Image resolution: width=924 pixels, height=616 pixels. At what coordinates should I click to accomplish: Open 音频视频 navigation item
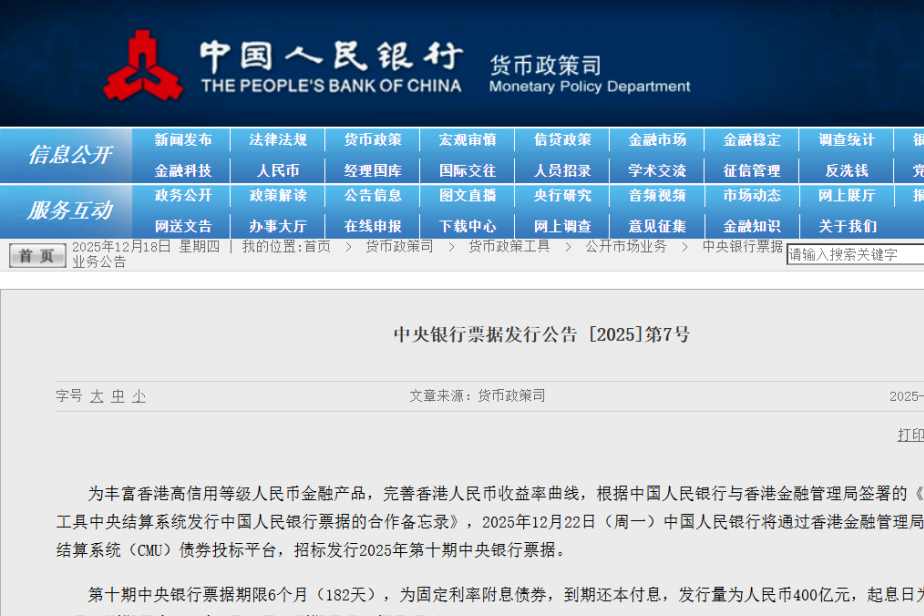(657, 195)
